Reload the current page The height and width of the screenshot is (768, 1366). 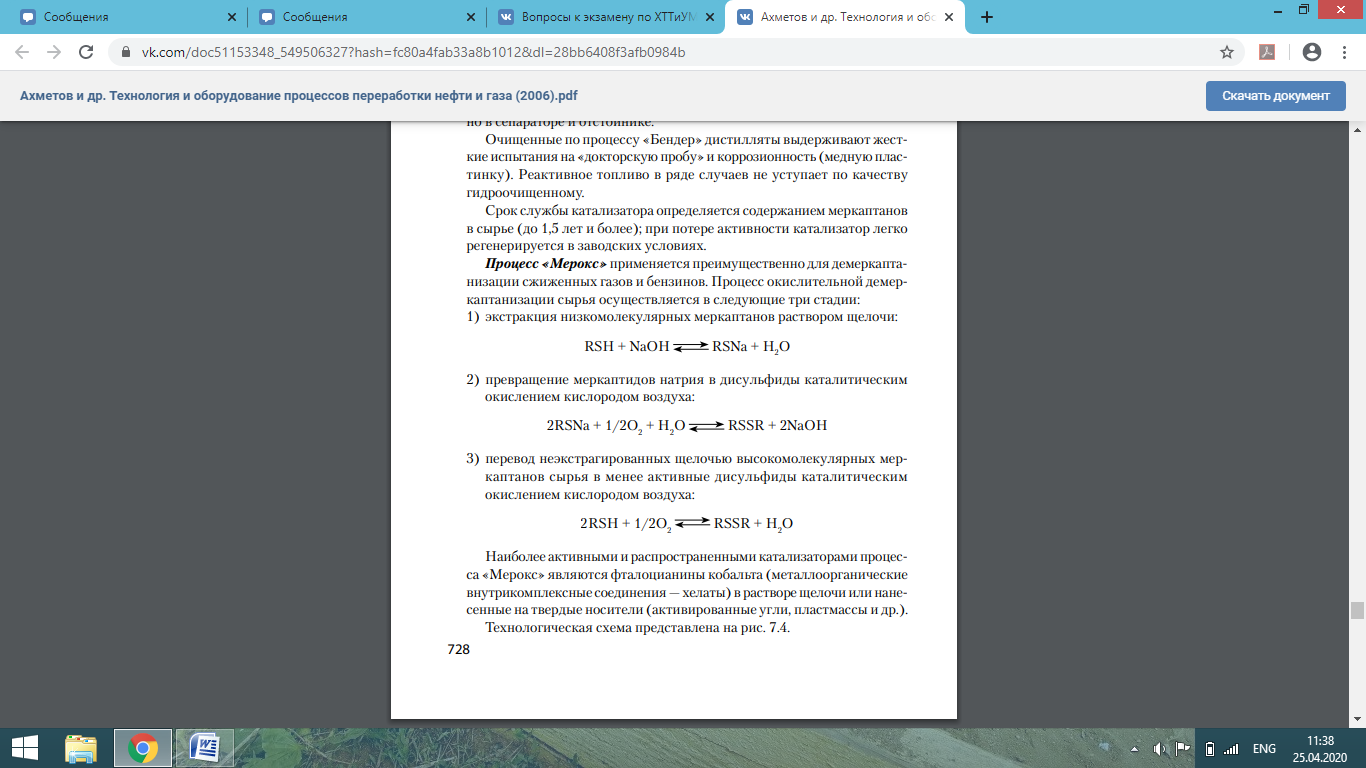(86, 52)
